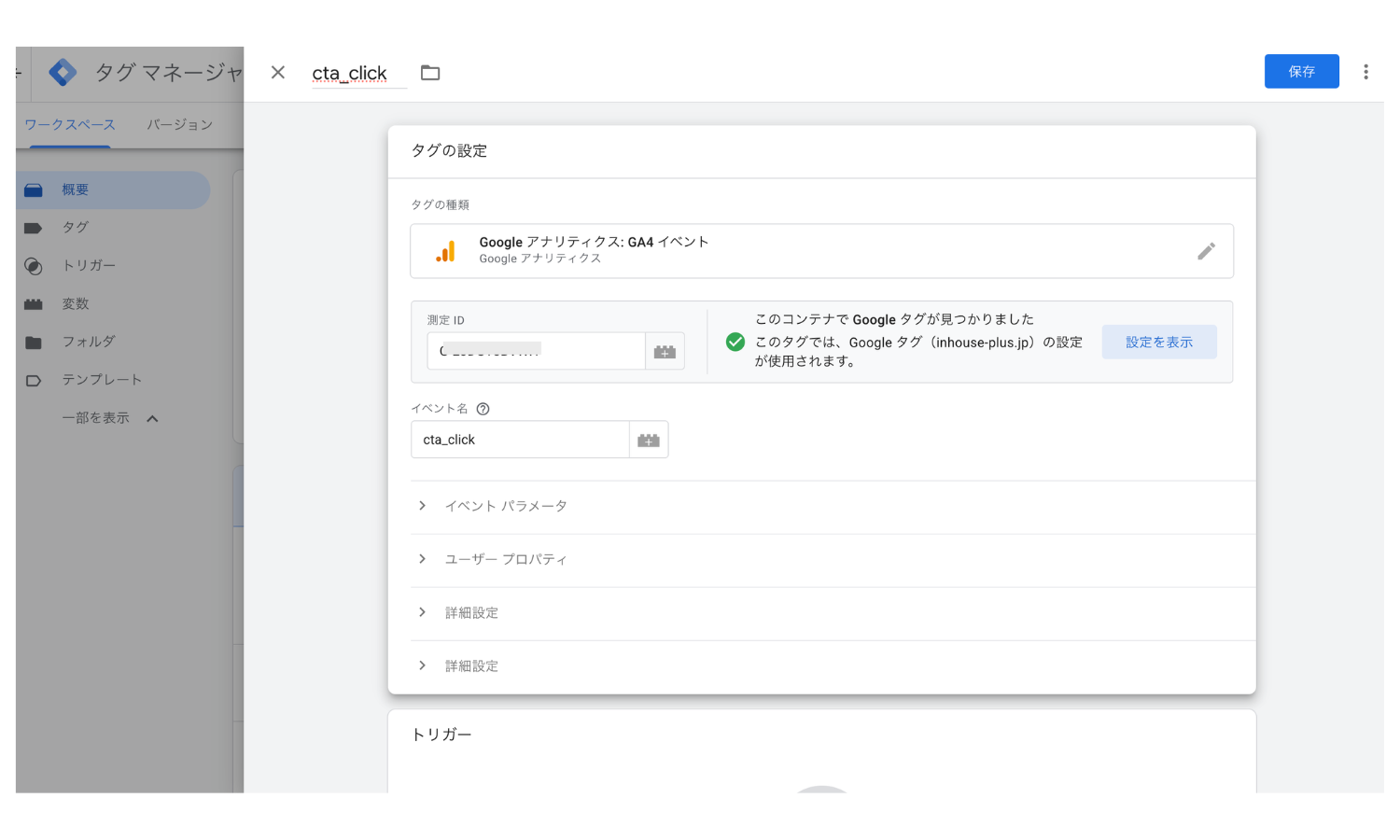
Task: Click the 変数 brick sidebar icon
Action: coord(34,304)
